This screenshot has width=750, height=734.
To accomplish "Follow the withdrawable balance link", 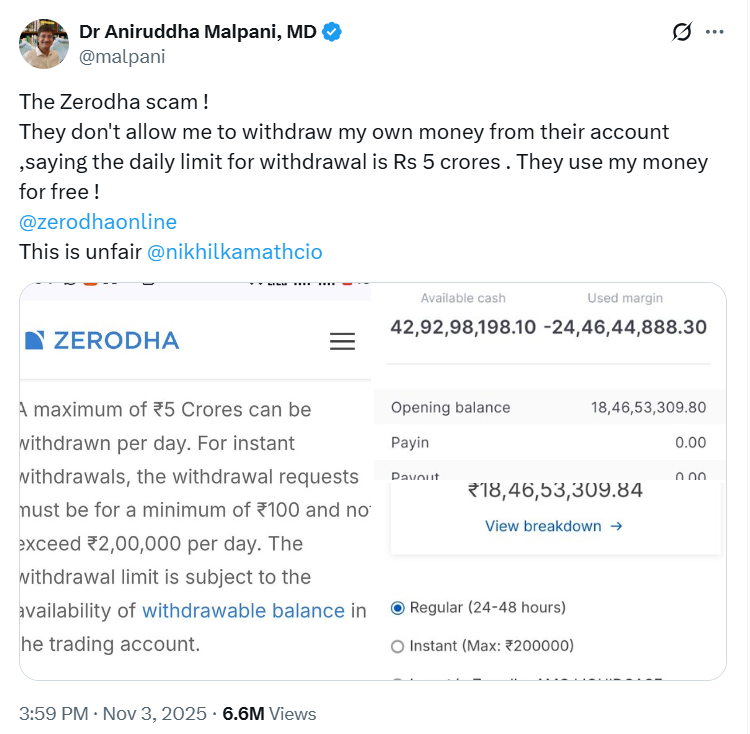I will (x=243, y=611).
